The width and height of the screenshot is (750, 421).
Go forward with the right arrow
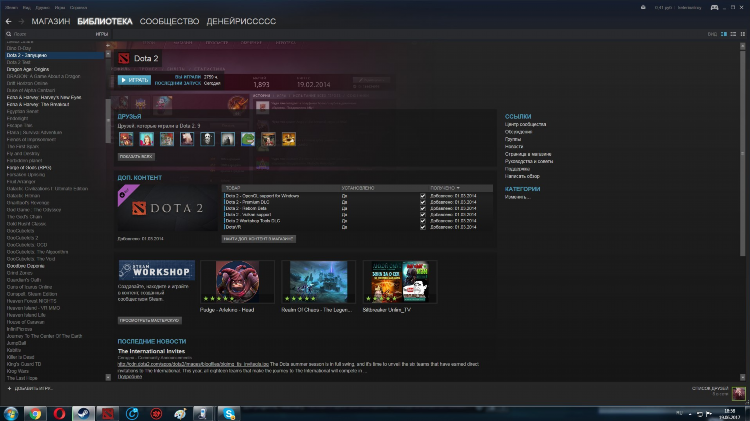click(x=21, y=22)
